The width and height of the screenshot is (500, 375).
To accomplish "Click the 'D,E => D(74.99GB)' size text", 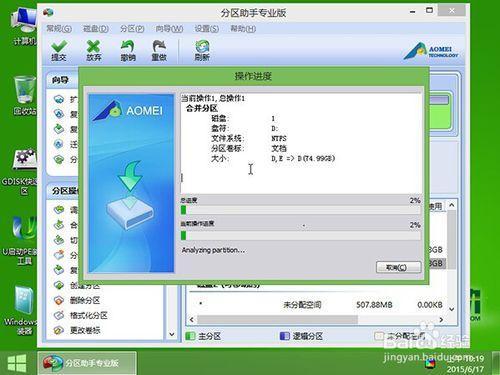I will click(303, 158).
